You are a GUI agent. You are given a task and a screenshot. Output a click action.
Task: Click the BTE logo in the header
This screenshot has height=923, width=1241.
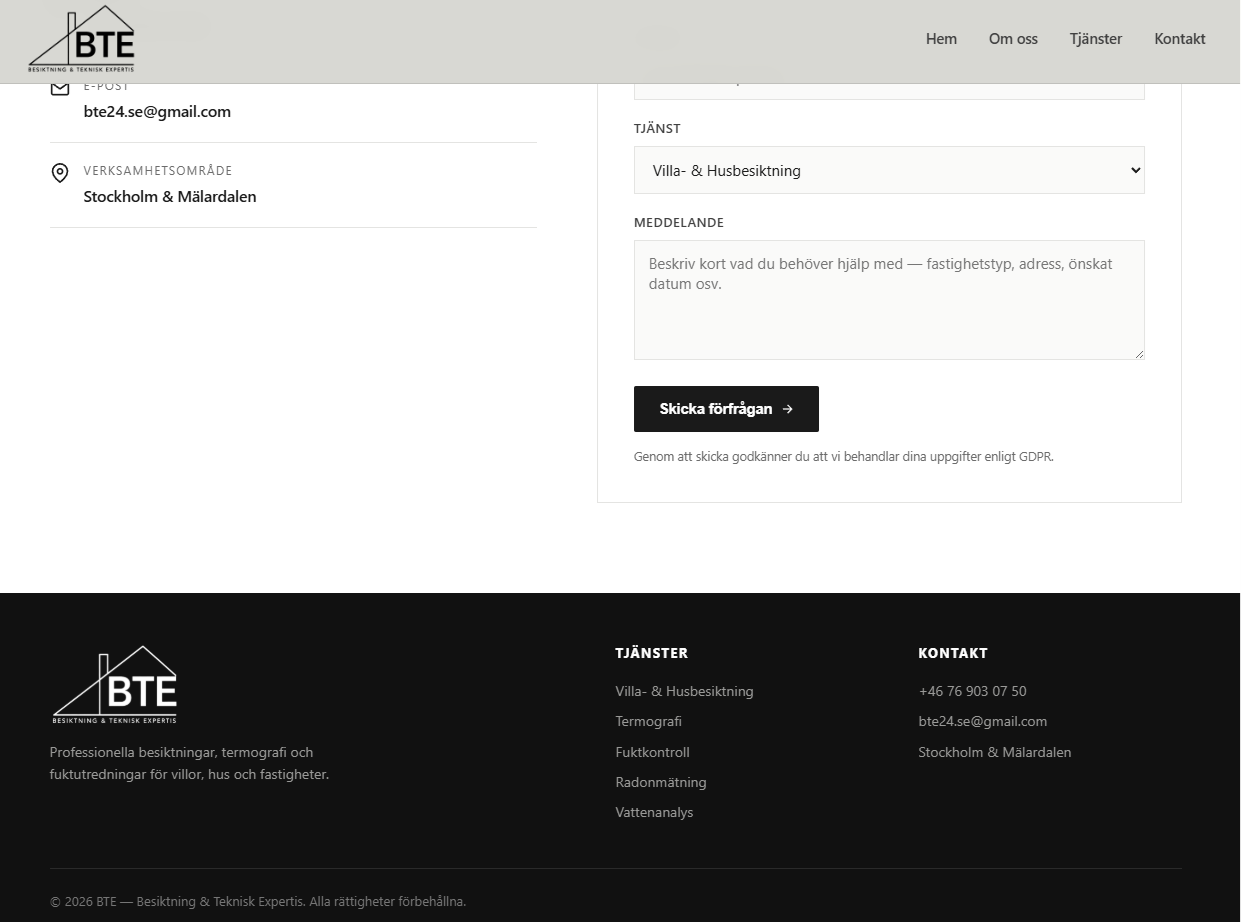(82, 40)
